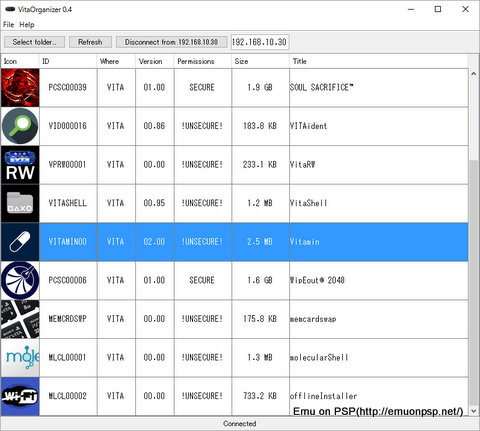480x431 pixels.
Task: Click the memcardswap memory cards icon
Action: pyautogui.click(x=20, y=319)
